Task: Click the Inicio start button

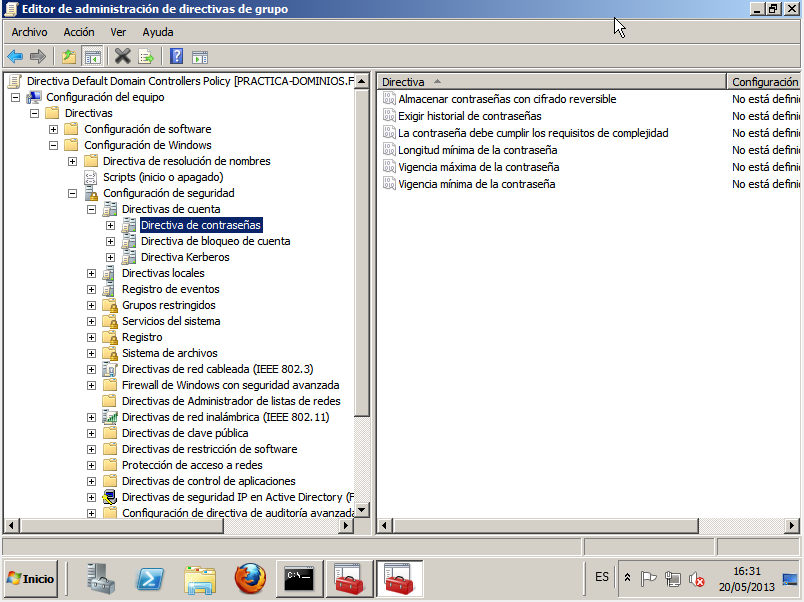Action: pyautogui.click(x=31, y=578)
